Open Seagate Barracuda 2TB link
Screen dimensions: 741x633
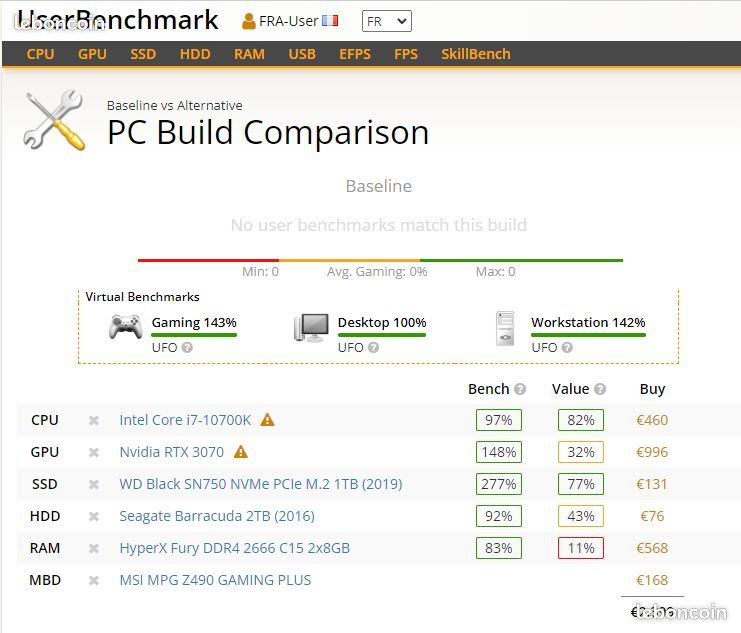pyautogui.click(x=217, y=516)
